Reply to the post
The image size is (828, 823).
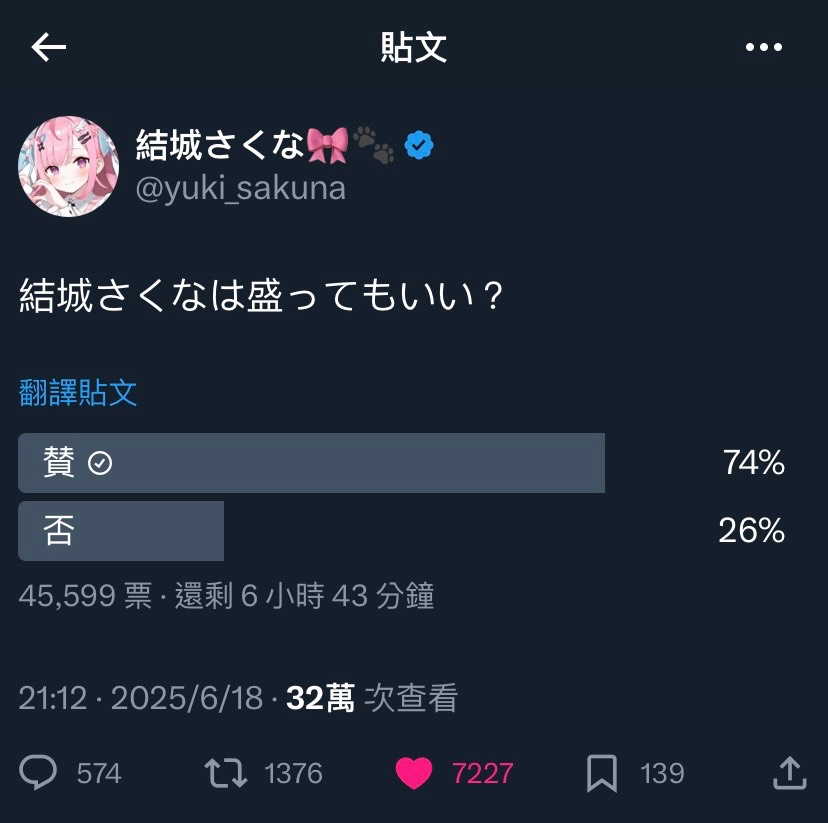(x=40, y=772)
